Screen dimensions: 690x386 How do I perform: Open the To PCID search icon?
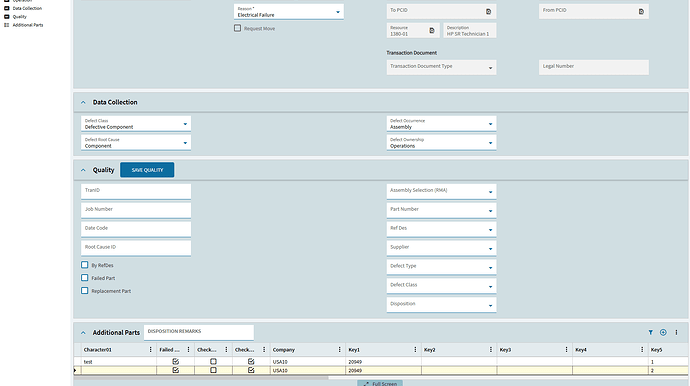[x=488, y=12]
